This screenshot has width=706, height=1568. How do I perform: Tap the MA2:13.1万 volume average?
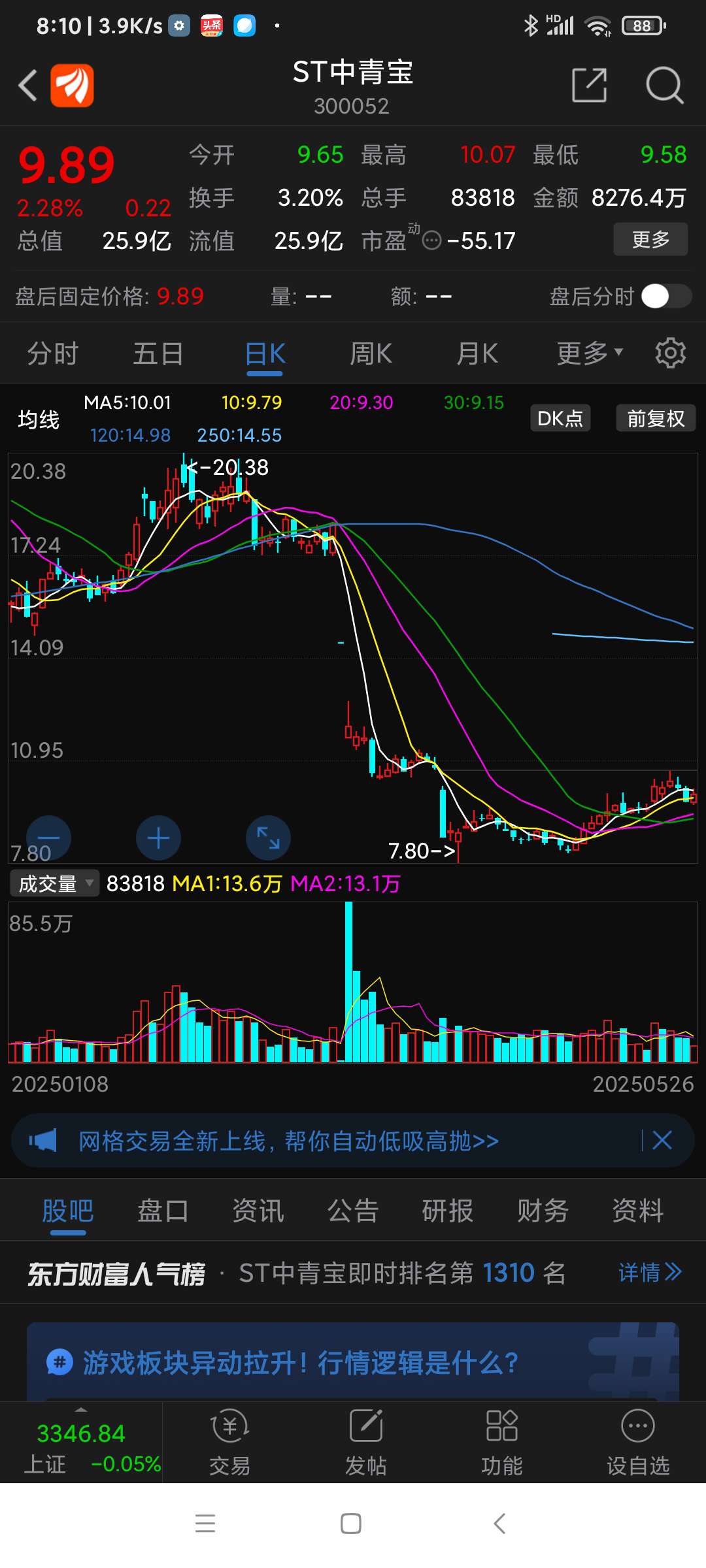coord(345,884)
